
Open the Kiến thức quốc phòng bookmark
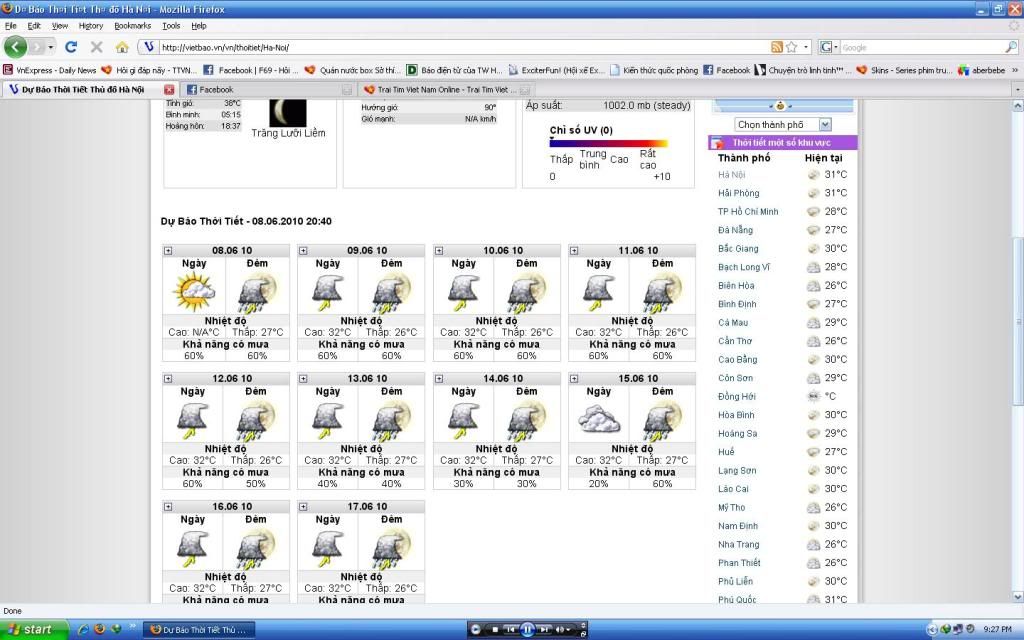point(654,70)
